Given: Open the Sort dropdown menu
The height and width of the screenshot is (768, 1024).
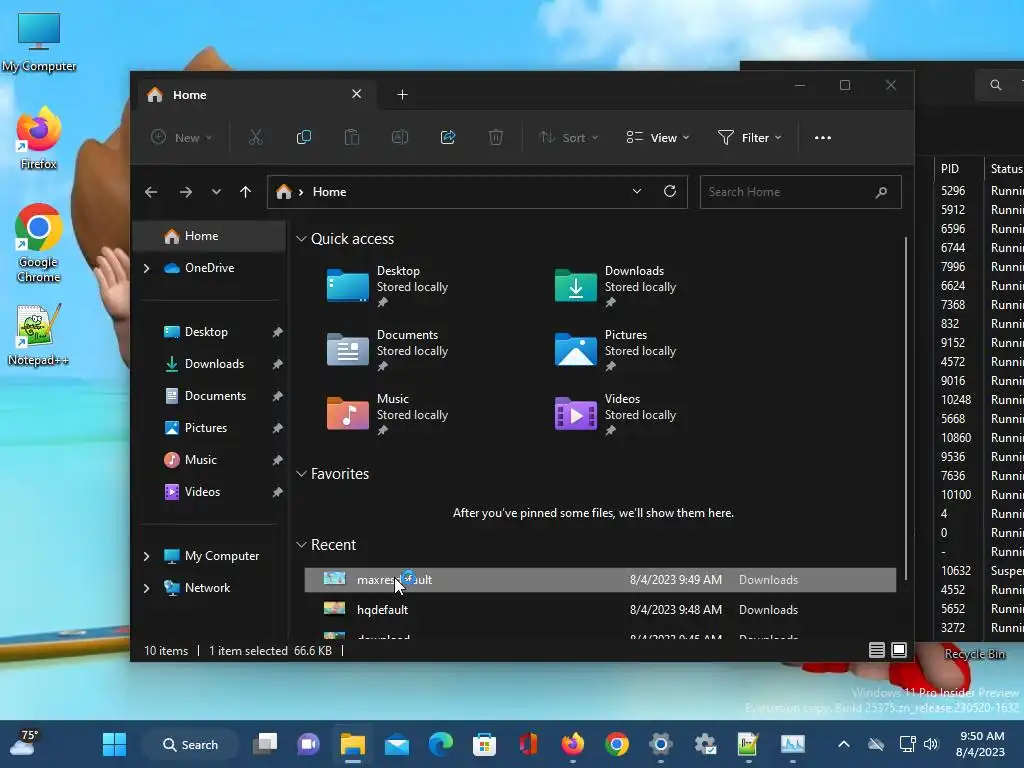Looking at the screenshot, I should point(568,138).
